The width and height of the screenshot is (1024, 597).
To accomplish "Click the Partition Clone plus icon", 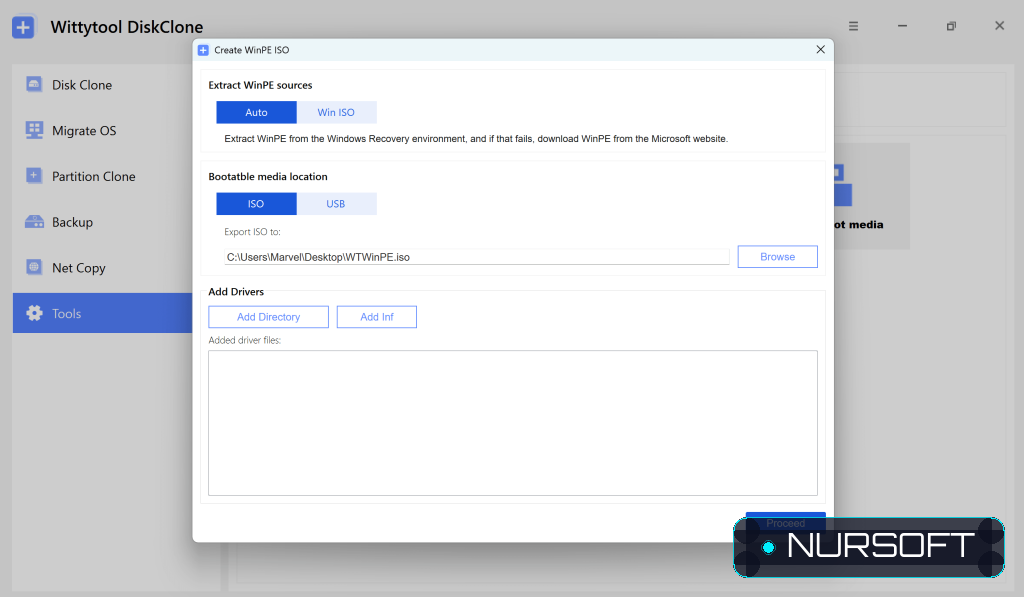I will point(34,176).
